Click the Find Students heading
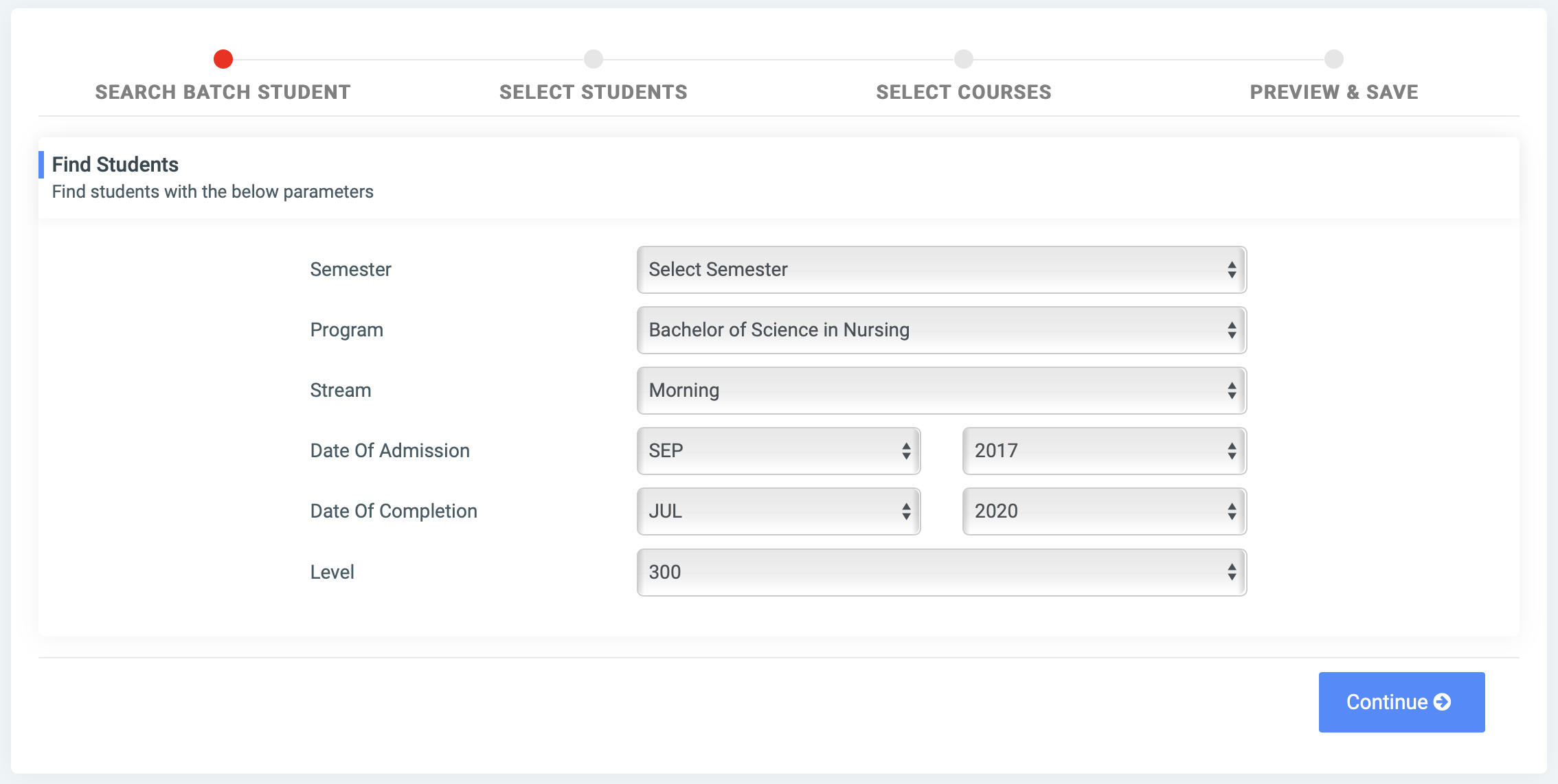This screenshot has width=1558, height=784. click(115, 164)
